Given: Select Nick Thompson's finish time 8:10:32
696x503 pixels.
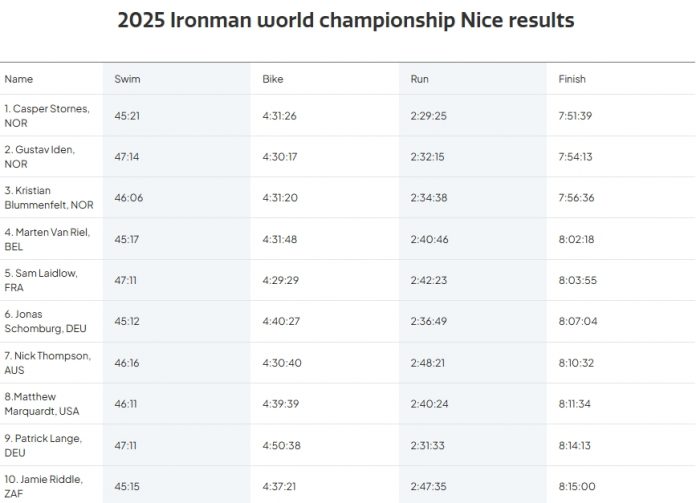Looking at the screenshot, I should pyautogui.click(x=576, y=363).
